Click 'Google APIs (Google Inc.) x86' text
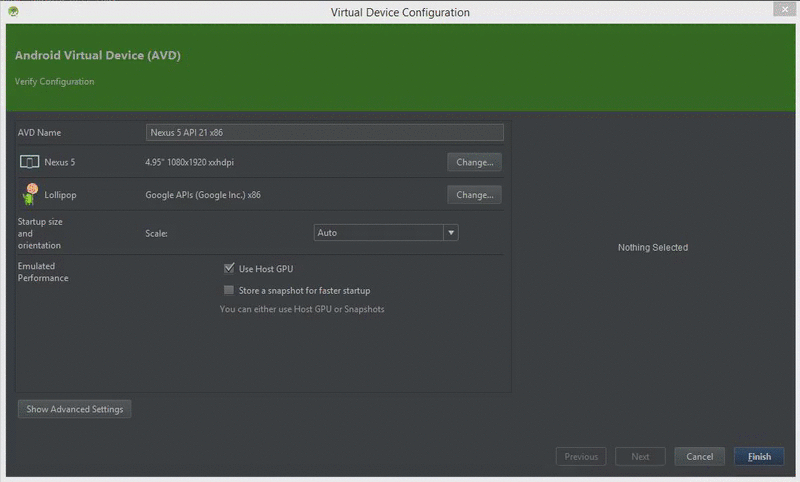The width and height of the screenshot is (800, 482). click(203, 195)
